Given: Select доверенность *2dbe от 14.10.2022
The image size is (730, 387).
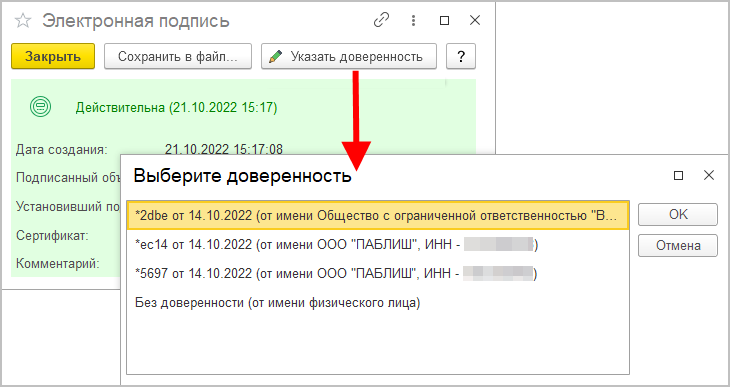Looking at the screenshot, I should point(378,216).
